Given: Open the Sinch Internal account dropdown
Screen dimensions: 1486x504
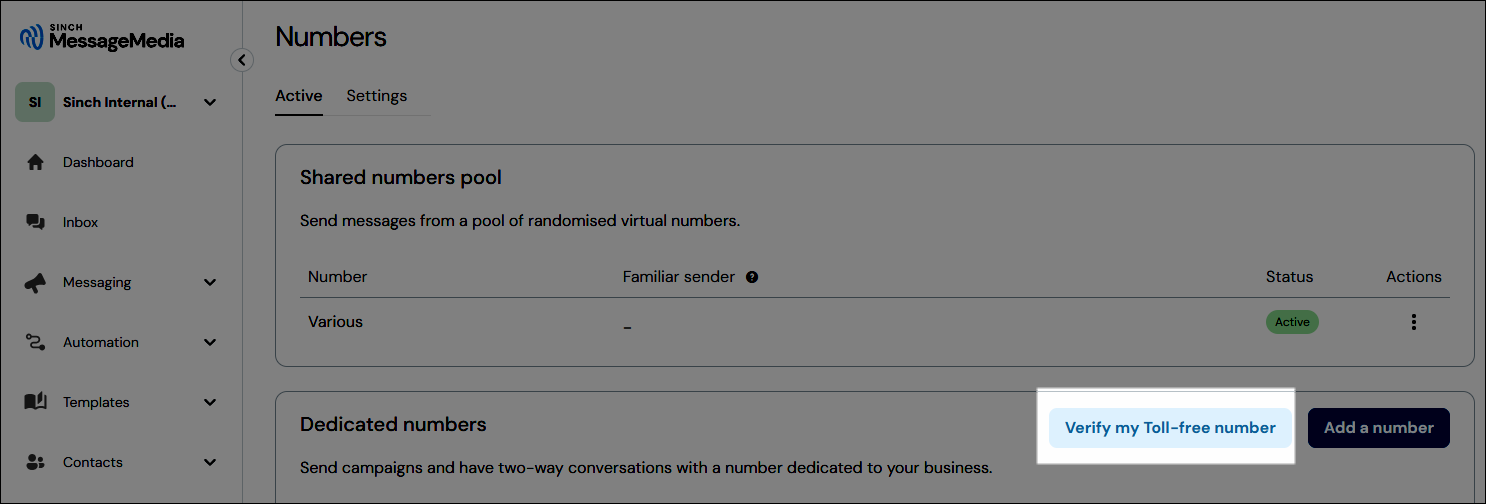Looking at the screenshot, I should point(210,102).
